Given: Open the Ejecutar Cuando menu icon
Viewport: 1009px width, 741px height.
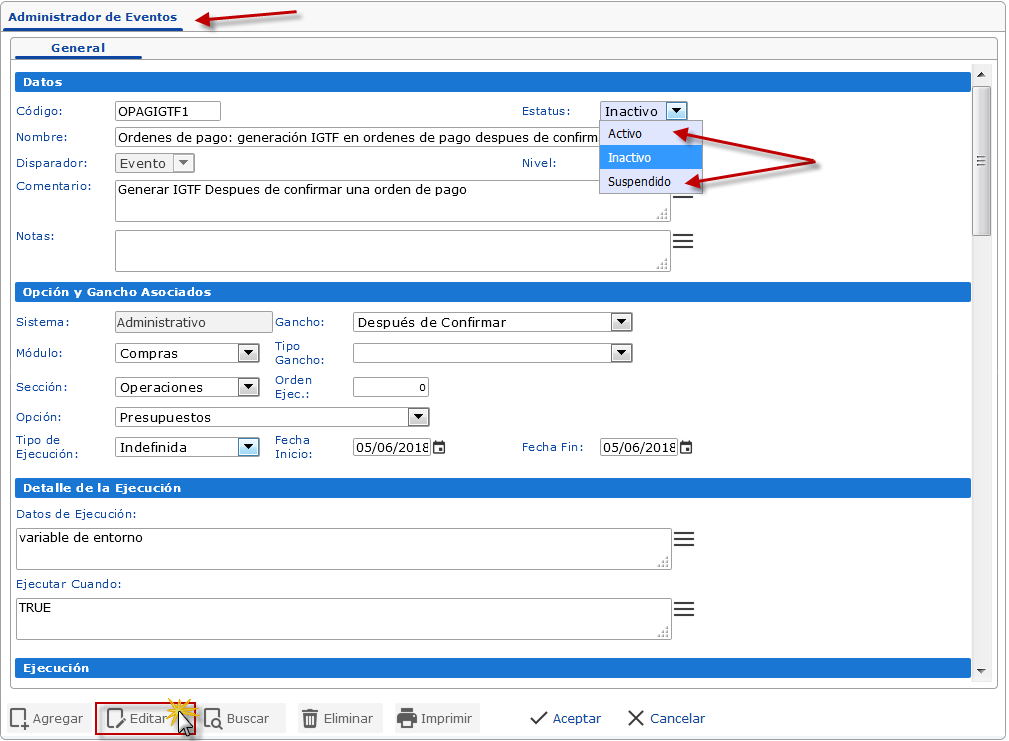Looking at the screenshot, I should 683,608.
